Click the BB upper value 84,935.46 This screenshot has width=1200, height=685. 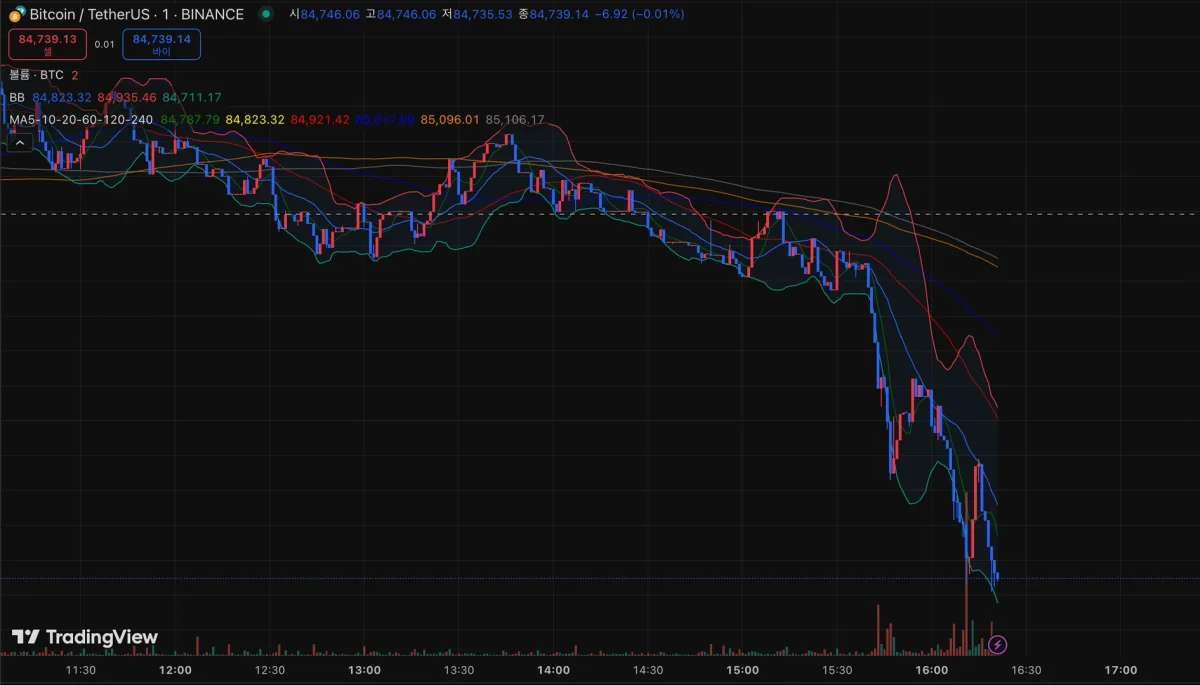[126, 97]
